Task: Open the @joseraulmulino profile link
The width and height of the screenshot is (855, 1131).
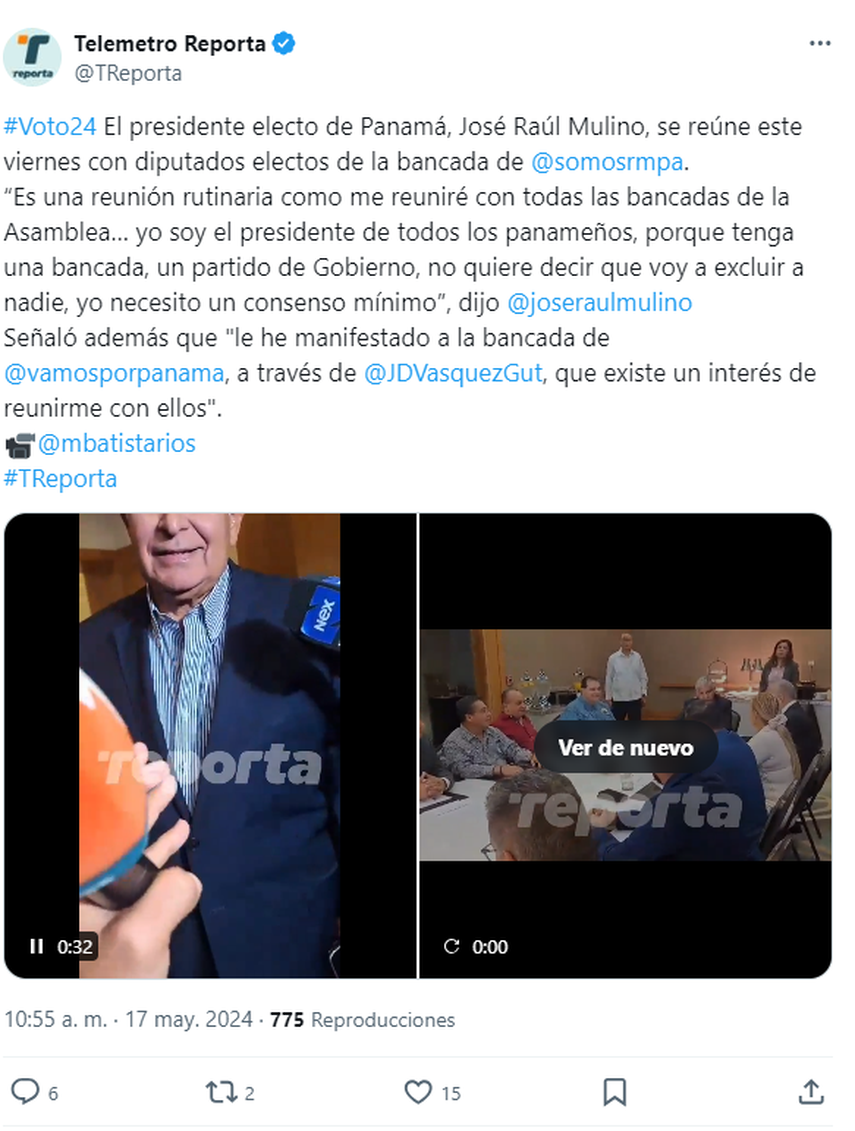Action: point(600,302)
